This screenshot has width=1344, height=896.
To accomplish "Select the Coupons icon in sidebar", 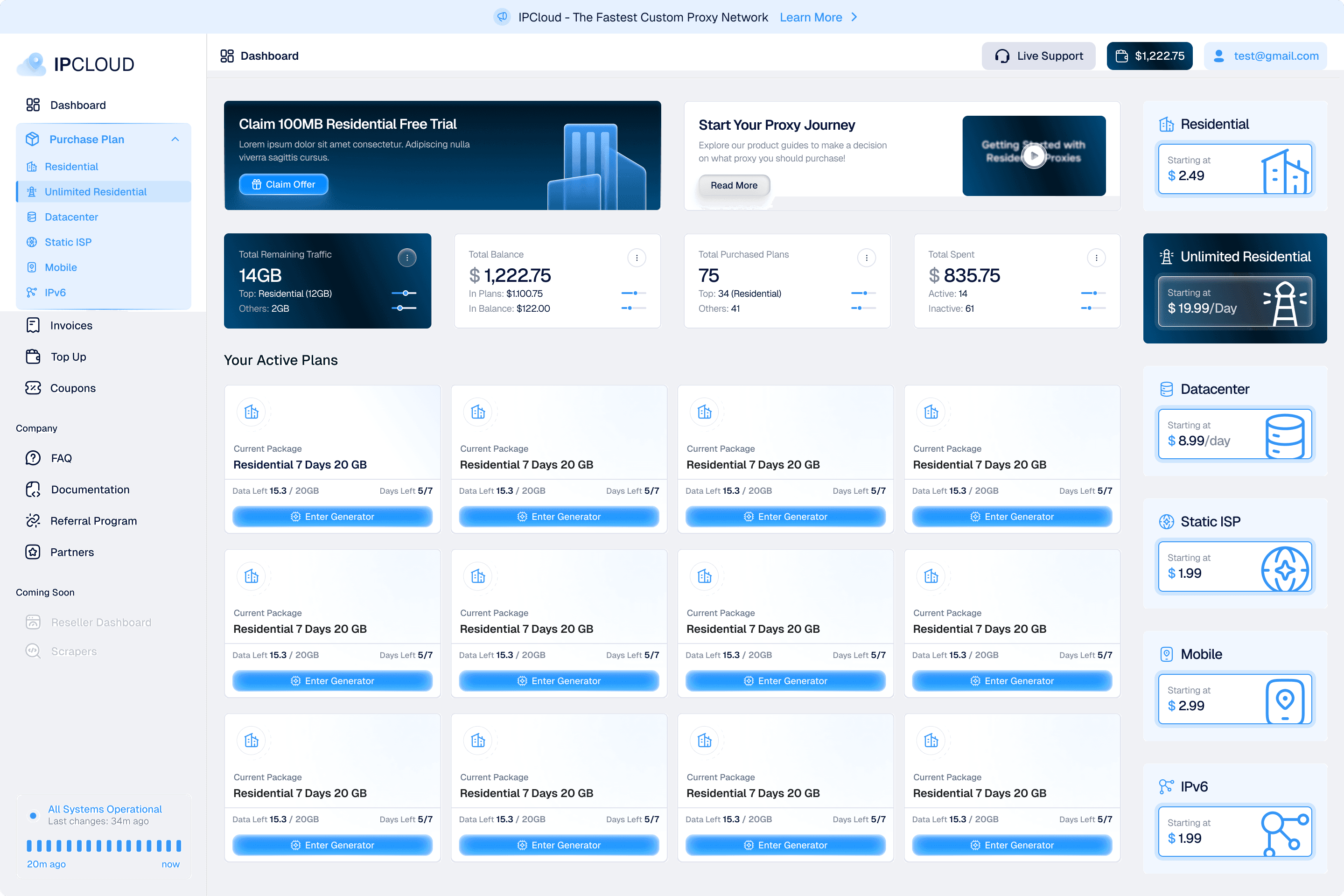I will pos(33,388).
